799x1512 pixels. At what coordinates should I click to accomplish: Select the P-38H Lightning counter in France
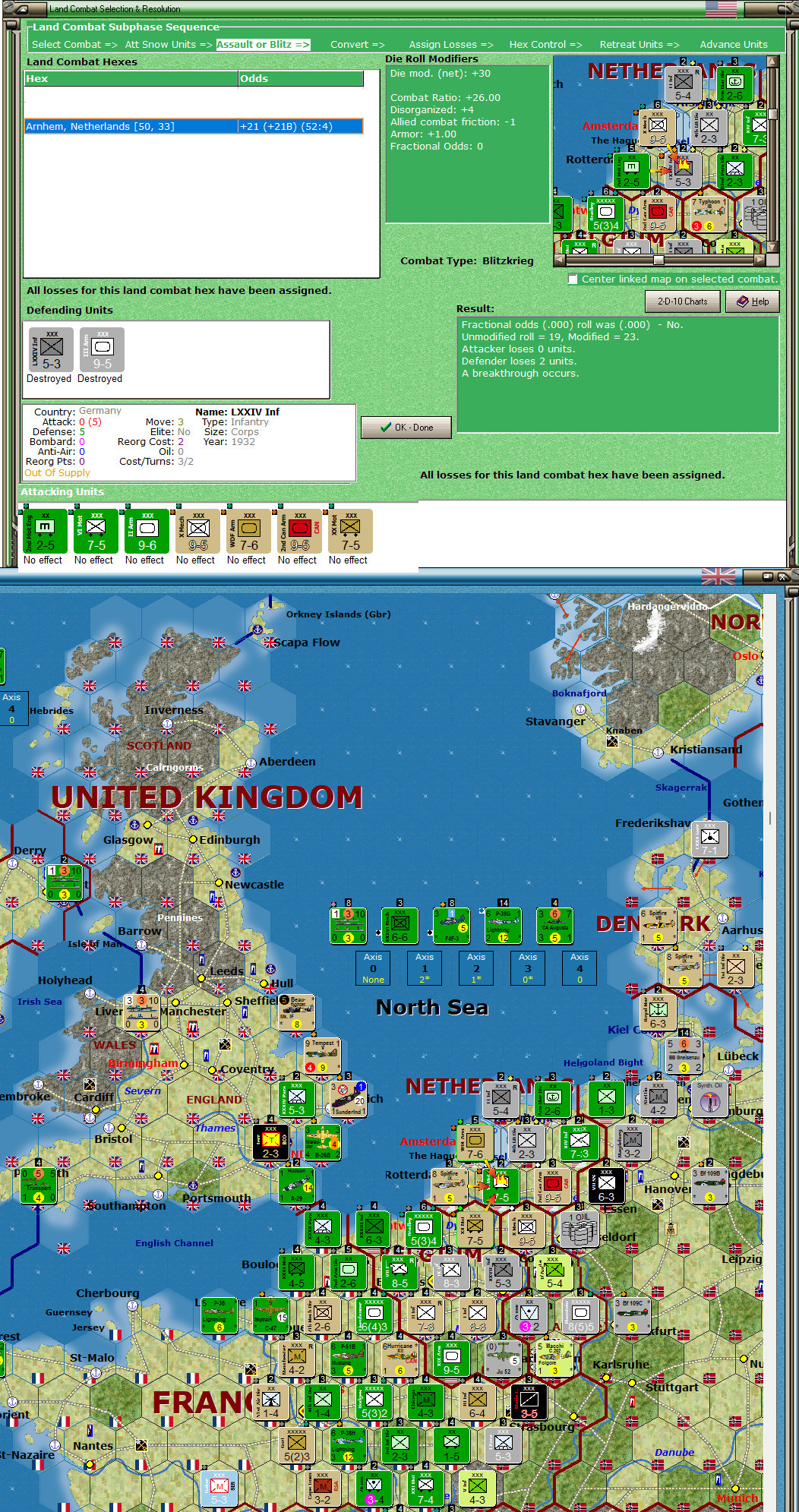coord(349,1446)
